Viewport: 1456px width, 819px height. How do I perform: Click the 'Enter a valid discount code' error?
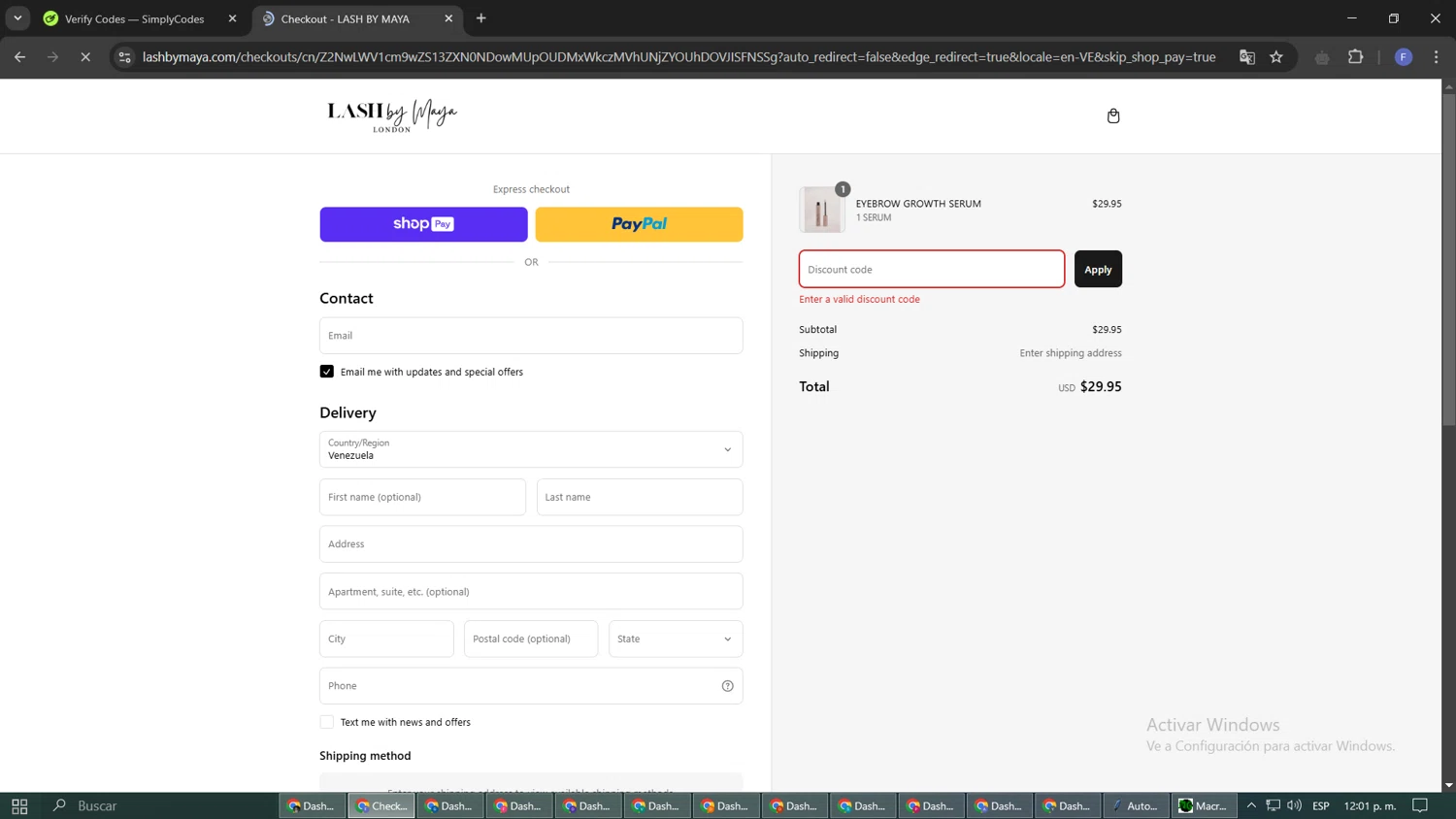pos(859,299)
